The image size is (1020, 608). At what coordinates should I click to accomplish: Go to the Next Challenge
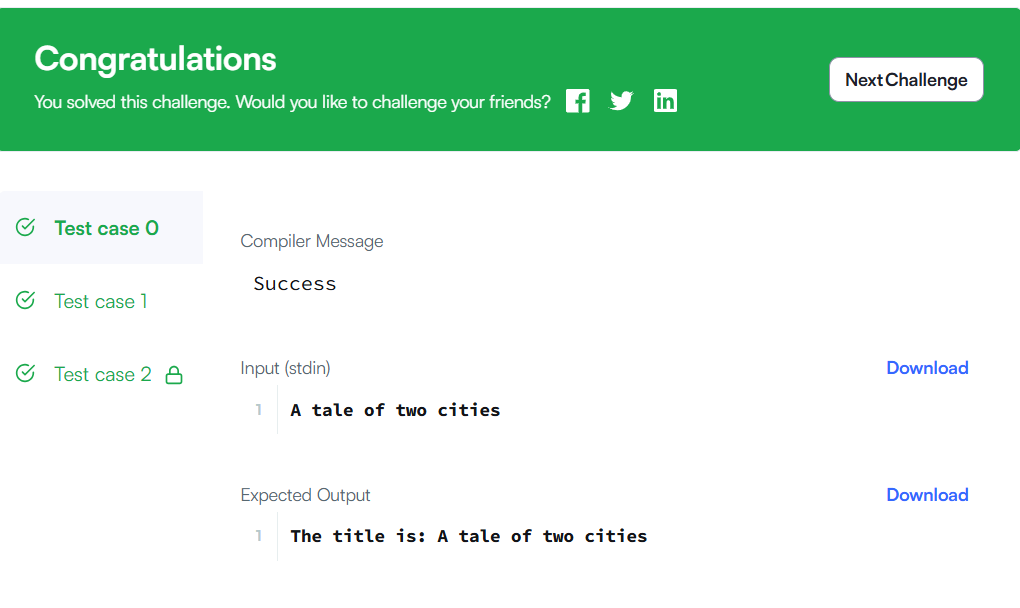click(906, 79)
